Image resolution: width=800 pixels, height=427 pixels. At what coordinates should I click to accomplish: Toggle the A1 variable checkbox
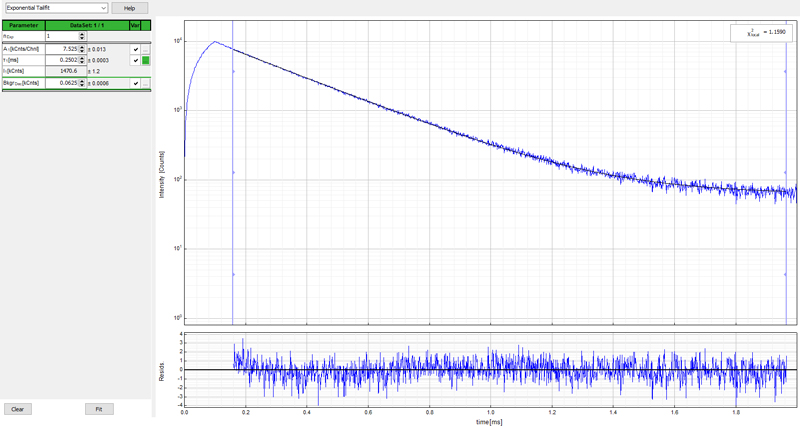coord(135,49)
